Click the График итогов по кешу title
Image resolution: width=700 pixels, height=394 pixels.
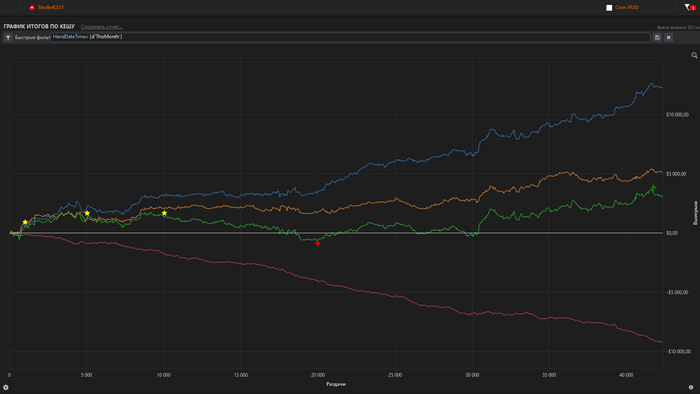click(x=39, y=27)
